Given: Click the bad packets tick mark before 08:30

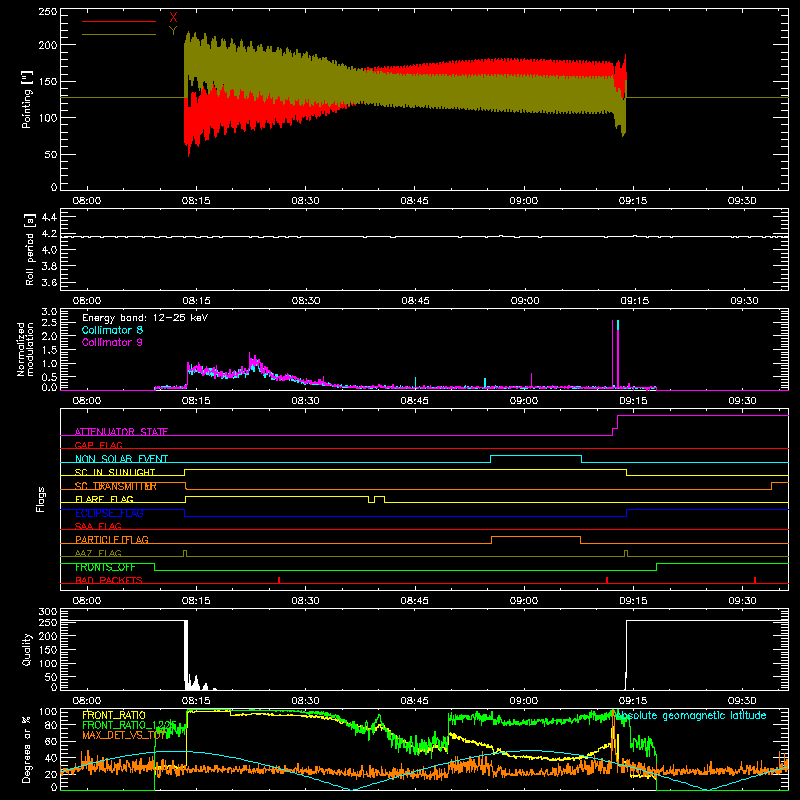Looking at the screenshot, I should pos(279,580).
